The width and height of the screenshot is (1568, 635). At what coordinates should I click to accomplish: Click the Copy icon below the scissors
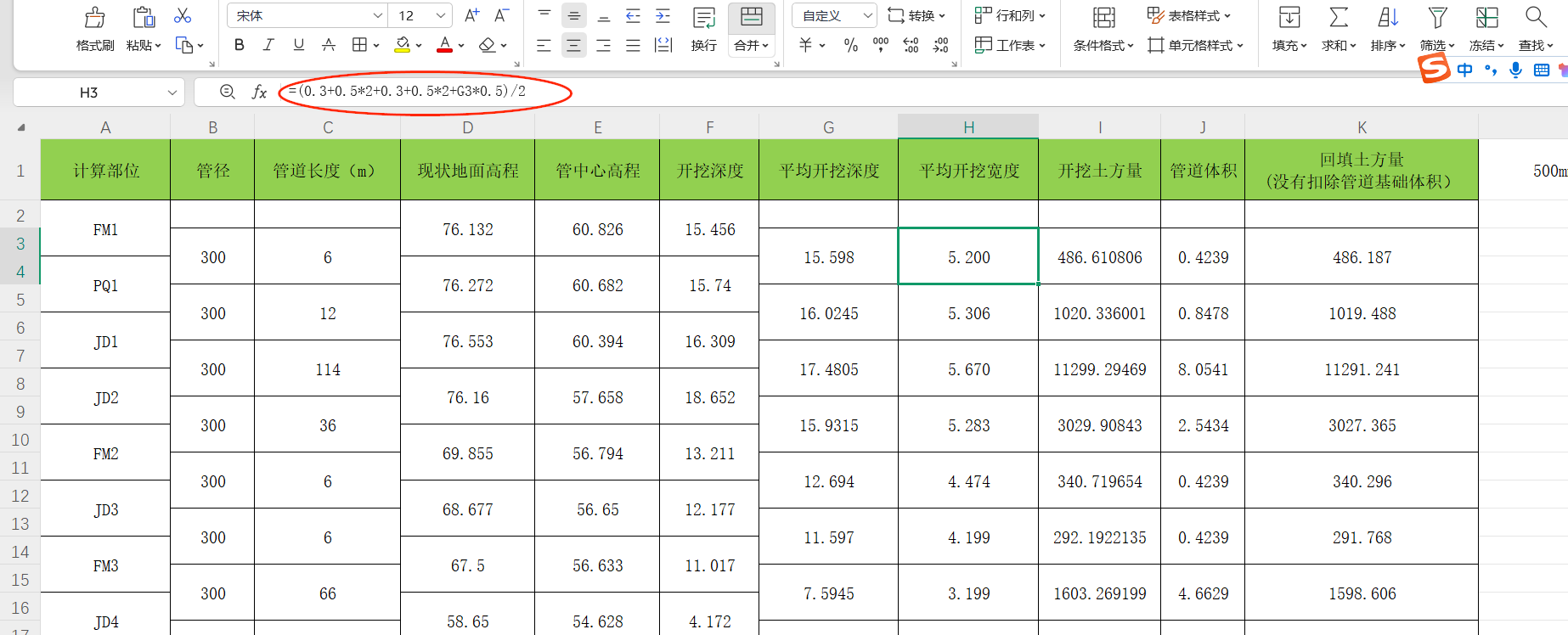pyautogui.click(x=183, y=45)
